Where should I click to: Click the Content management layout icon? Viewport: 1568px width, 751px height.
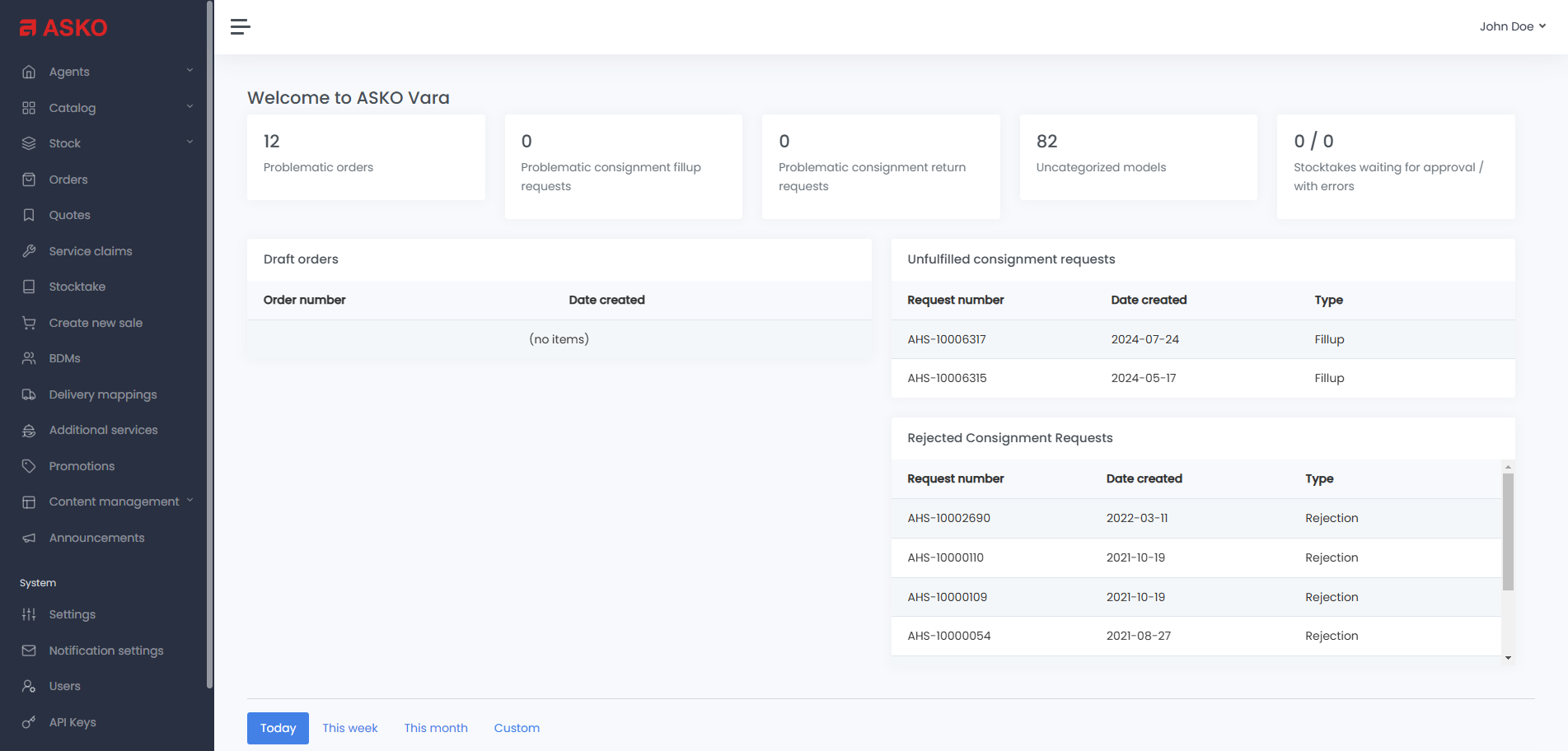(x=29, y=501)
